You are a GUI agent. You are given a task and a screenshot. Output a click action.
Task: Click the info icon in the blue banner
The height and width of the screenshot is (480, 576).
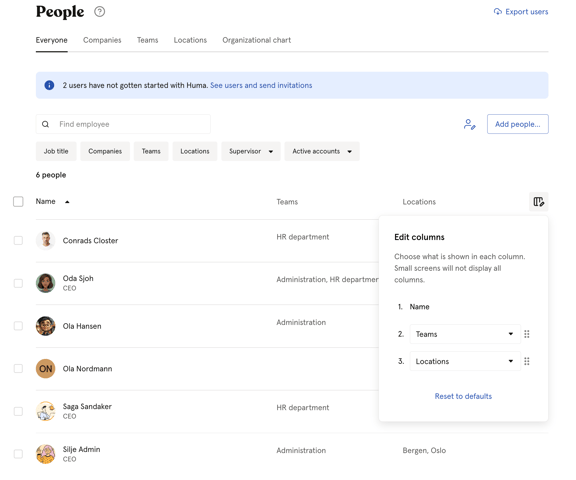point(49,85)
